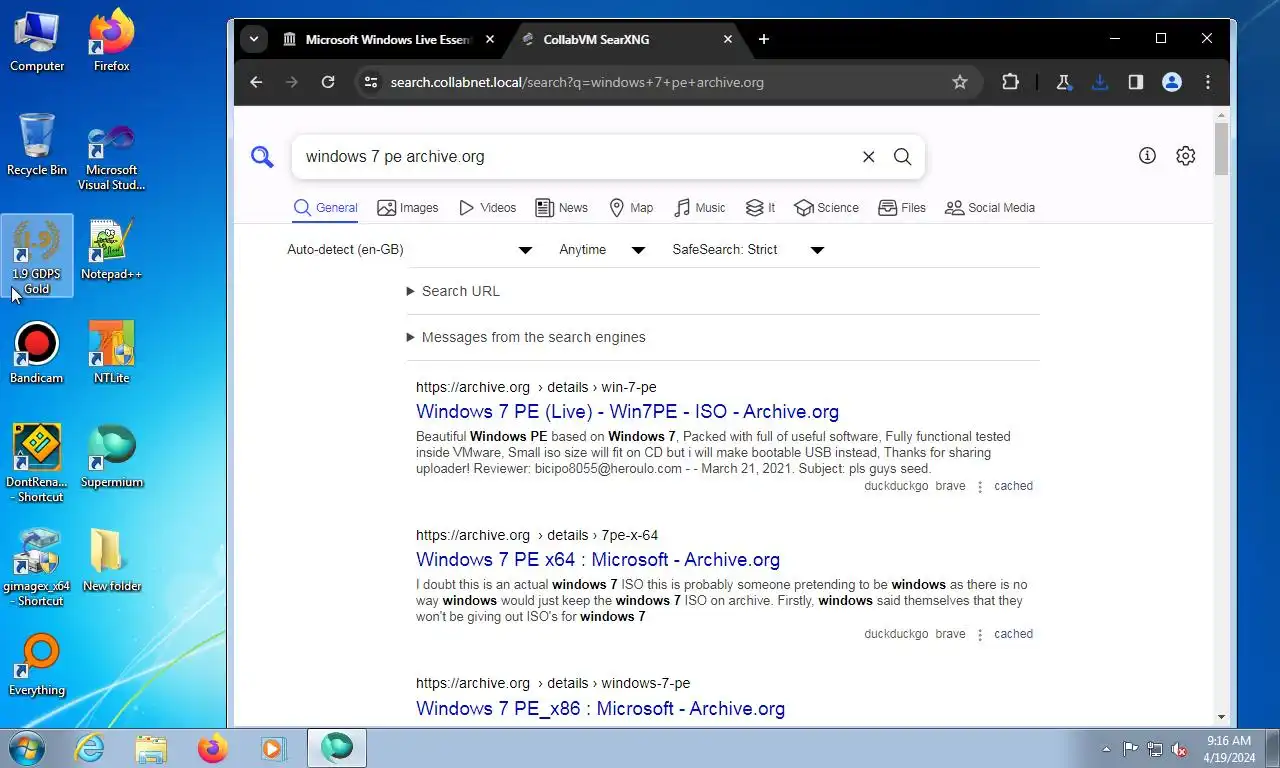Screen dimensions: 1280x768
Task: Select the Map search category
Action: (631, 208)
